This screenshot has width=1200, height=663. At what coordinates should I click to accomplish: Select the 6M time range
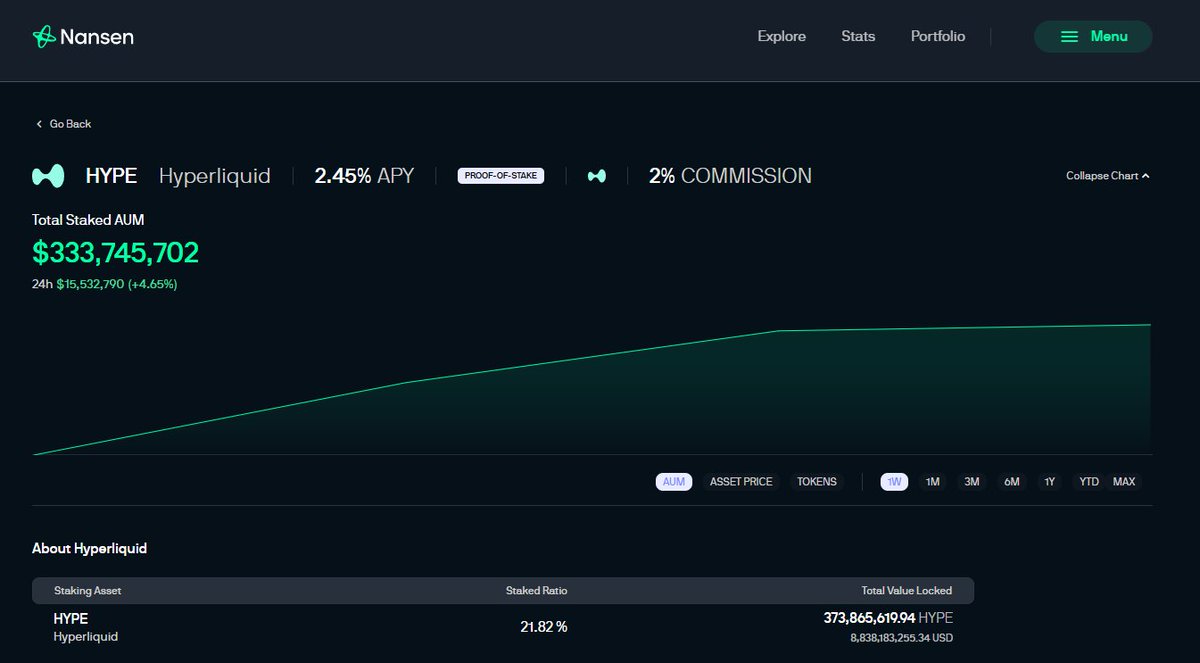click(1012, 482)
